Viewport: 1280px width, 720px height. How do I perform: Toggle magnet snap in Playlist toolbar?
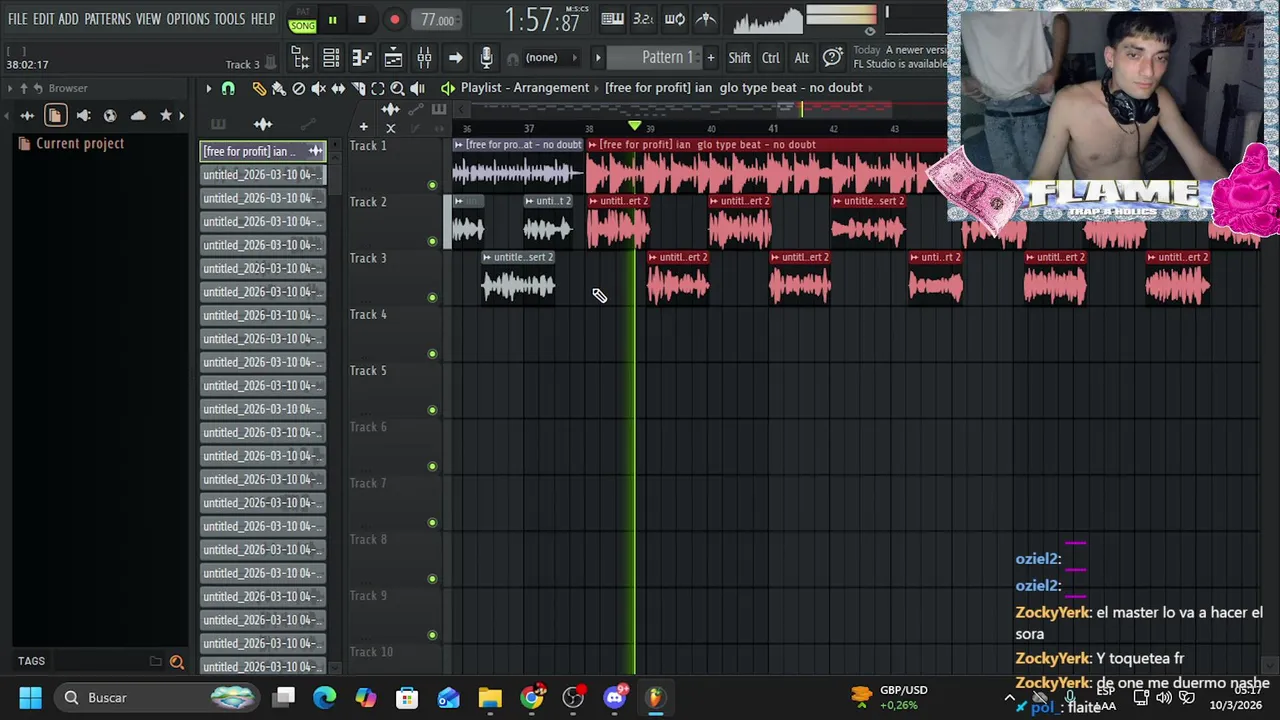pyautogui.click(x=228, y=88)
